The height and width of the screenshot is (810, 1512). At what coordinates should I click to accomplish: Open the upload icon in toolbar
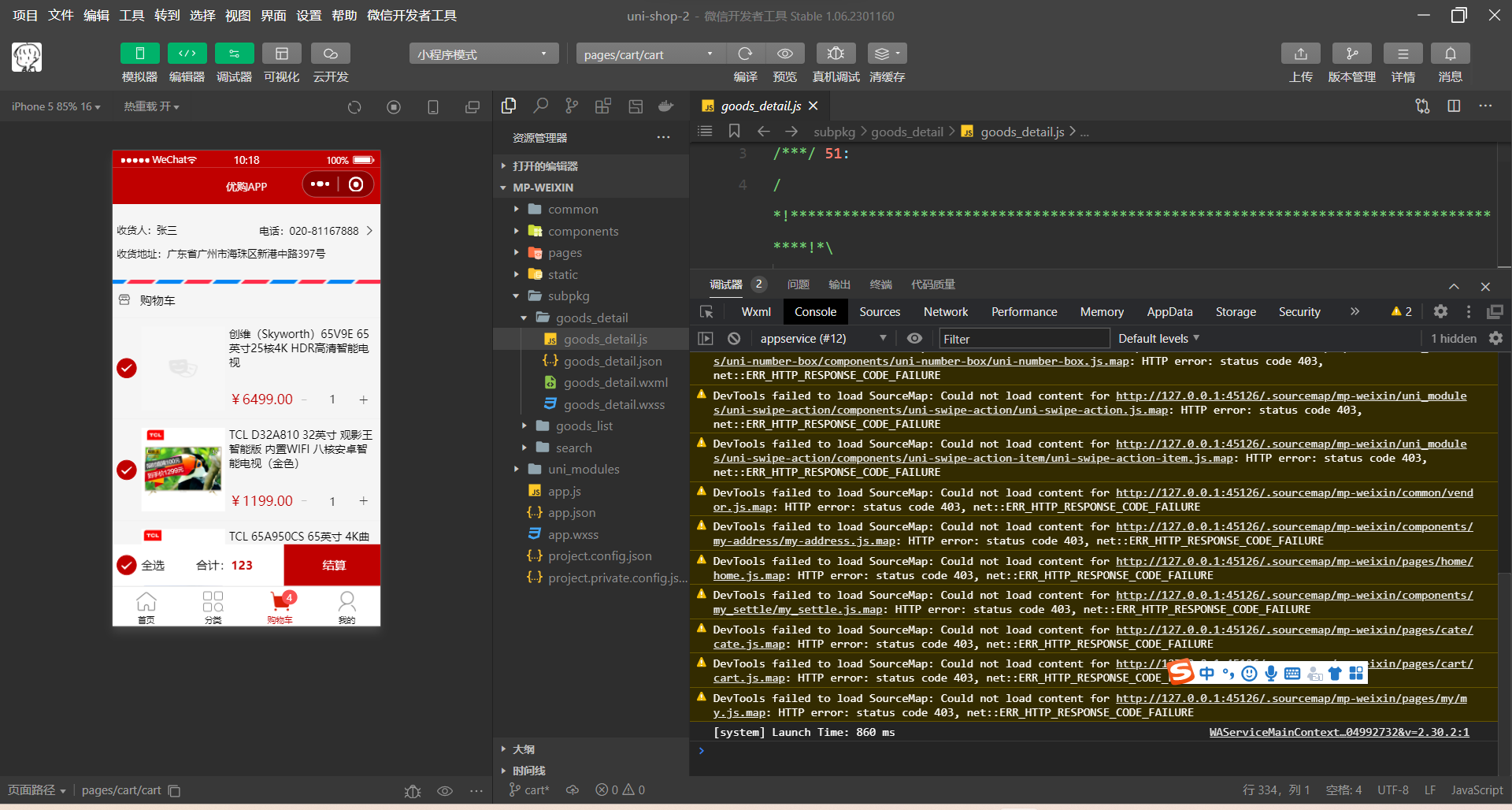(x=1301, y=54)
